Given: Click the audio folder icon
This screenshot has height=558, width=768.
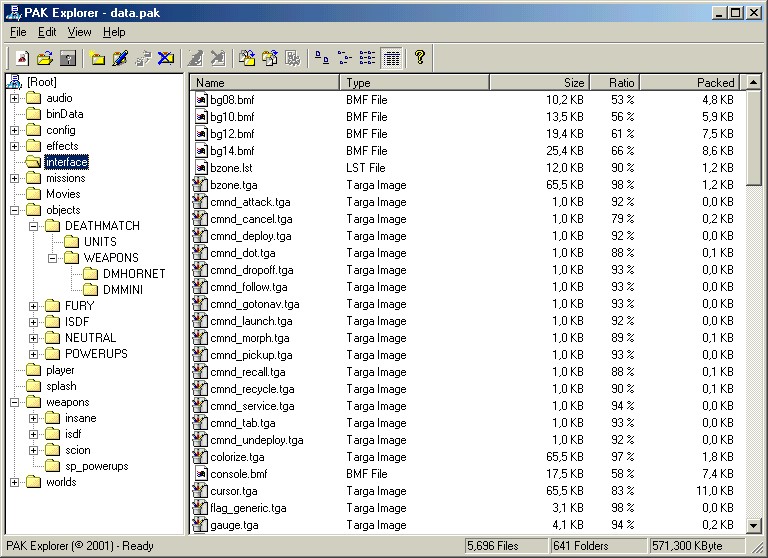Looking at the screenshot, I should coord(33,98).
